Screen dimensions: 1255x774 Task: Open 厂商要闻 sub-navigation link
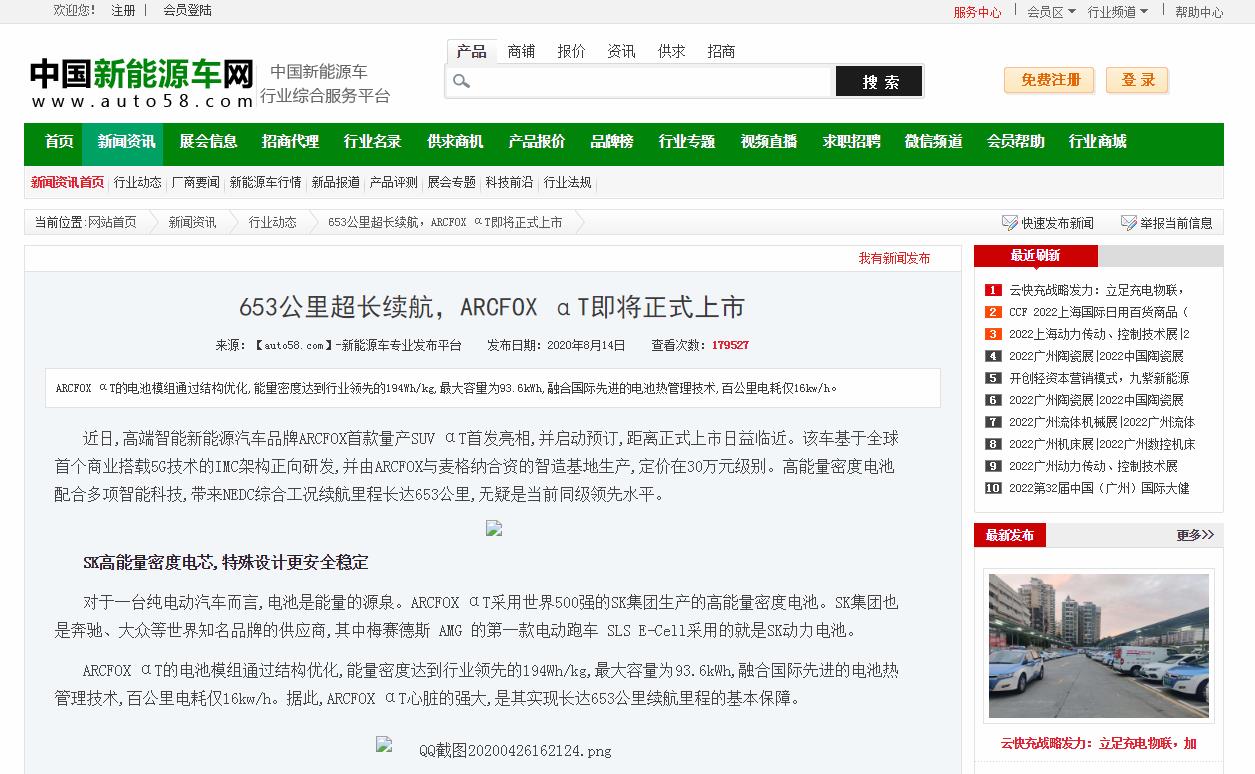[x=196, y=182]
